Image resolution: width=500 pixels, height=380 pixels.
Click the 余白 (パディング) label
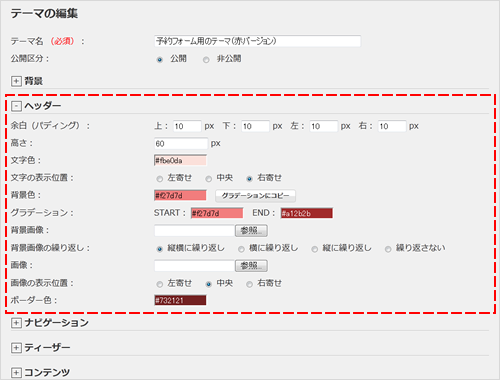(x=50, y=126)
